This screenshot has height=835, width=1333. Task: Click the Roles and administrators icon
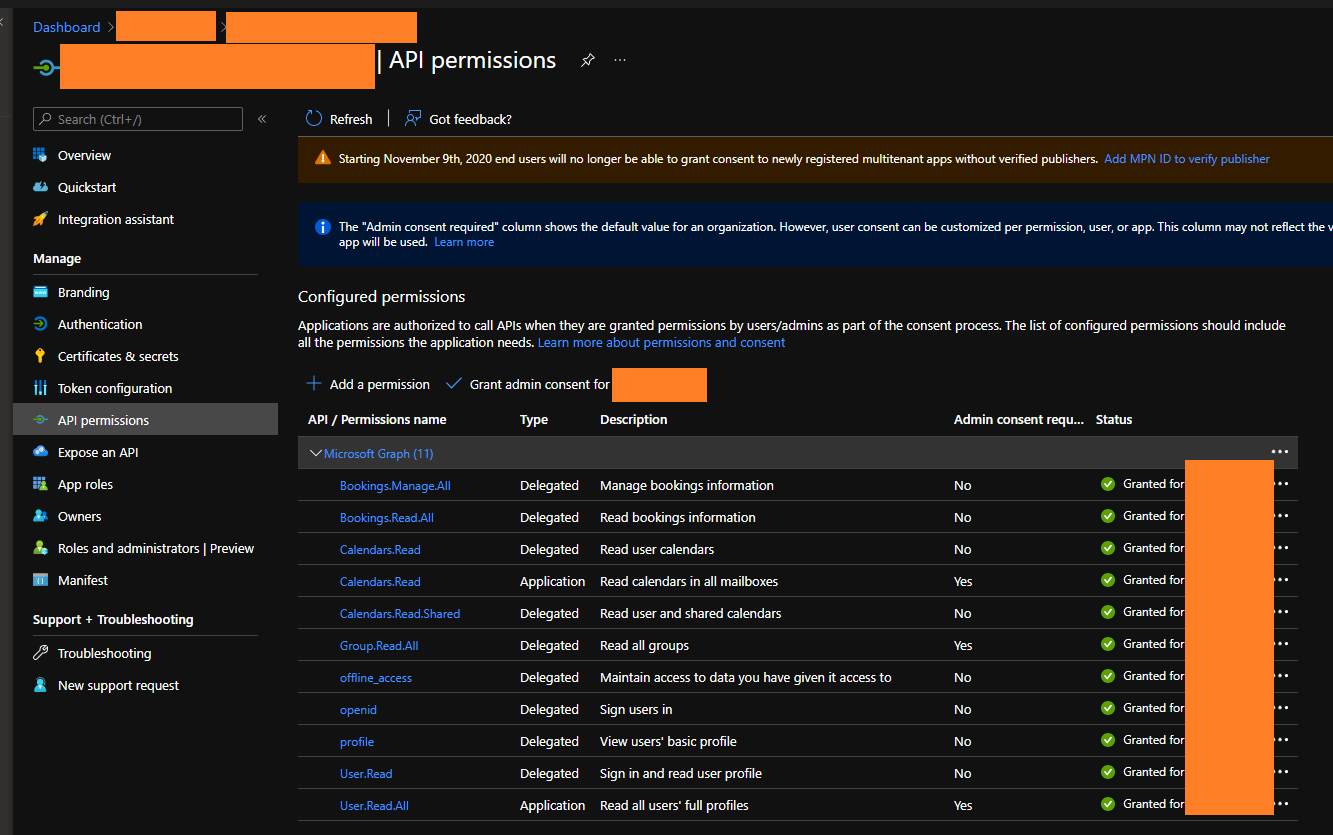click(x=40, y=548)
